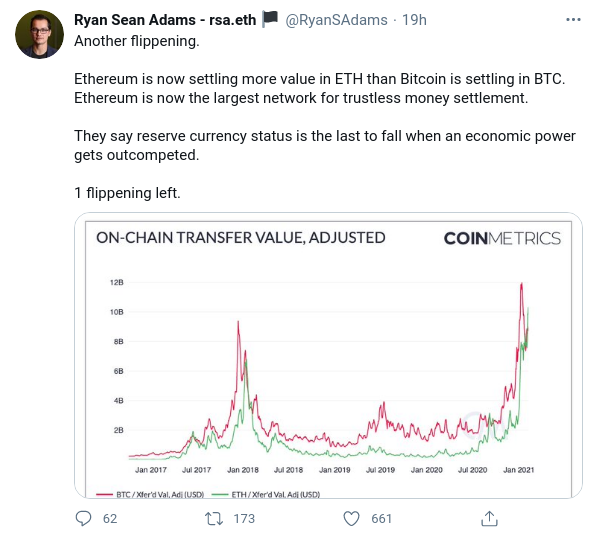Viewport: 598px width, 538px height.
Task: Like the tweet with the heart icon
Action: pyautogui.click(x=351, y=519)
